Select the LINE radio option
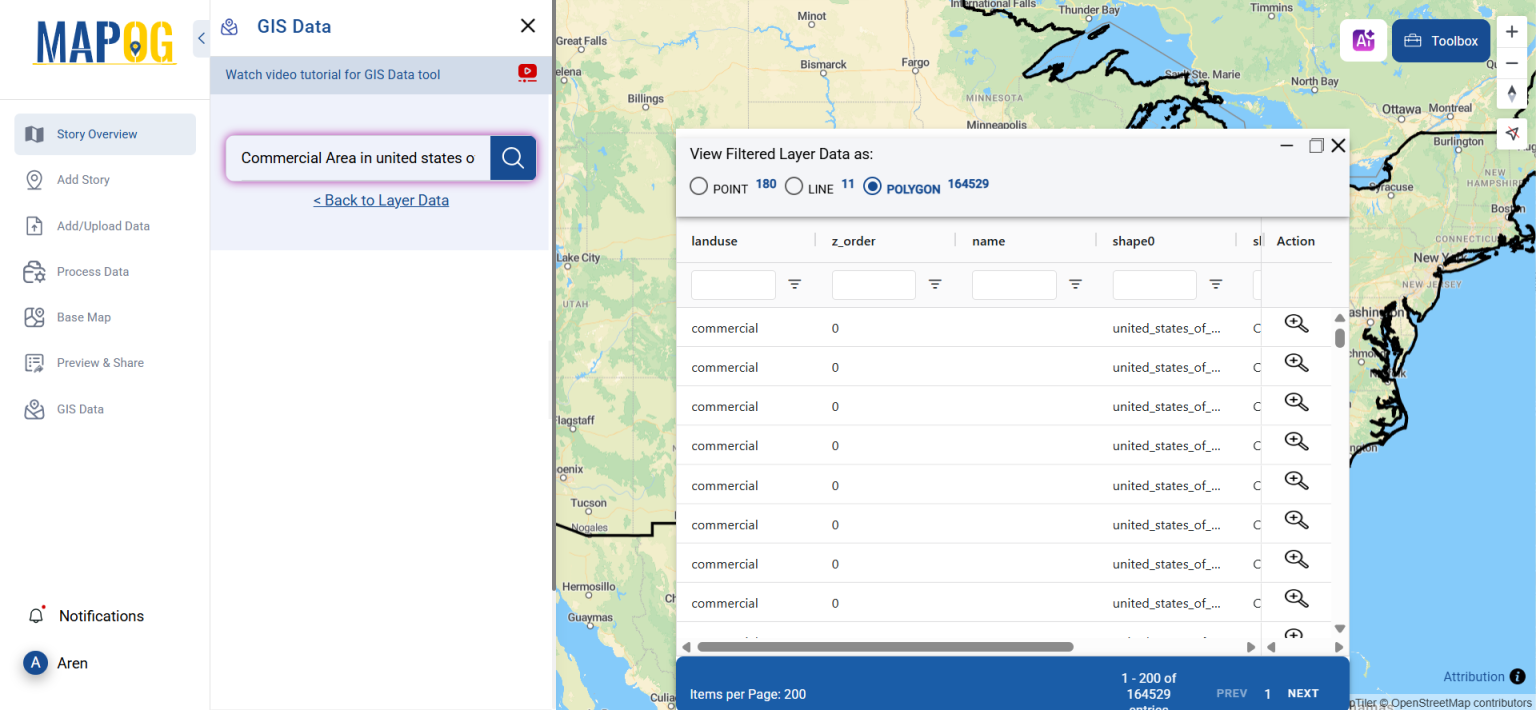 (x=795, y=185)
